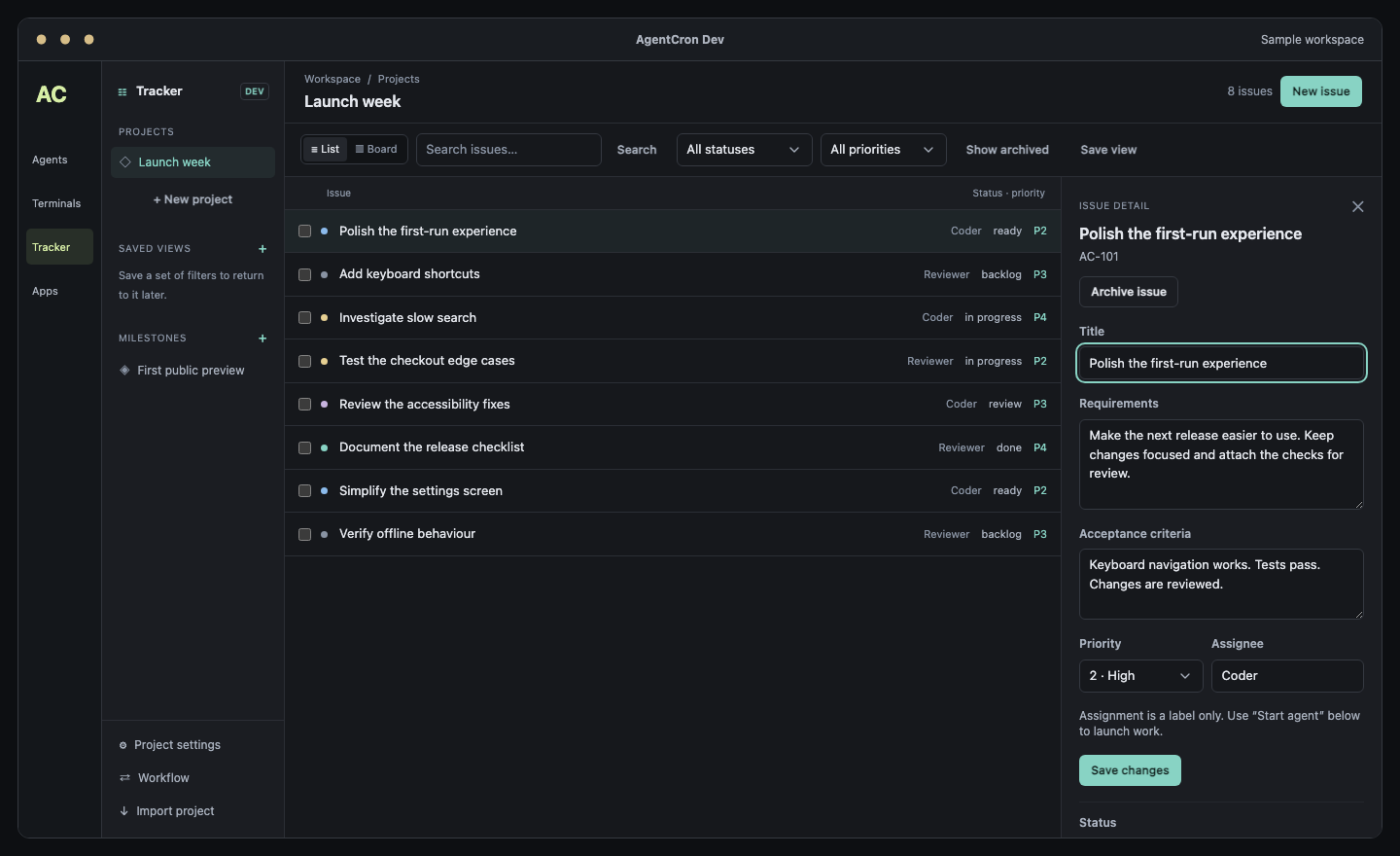
Task: Click the Projects breadcrumb link
Action: pyautogui.click(x=399, y=79)
